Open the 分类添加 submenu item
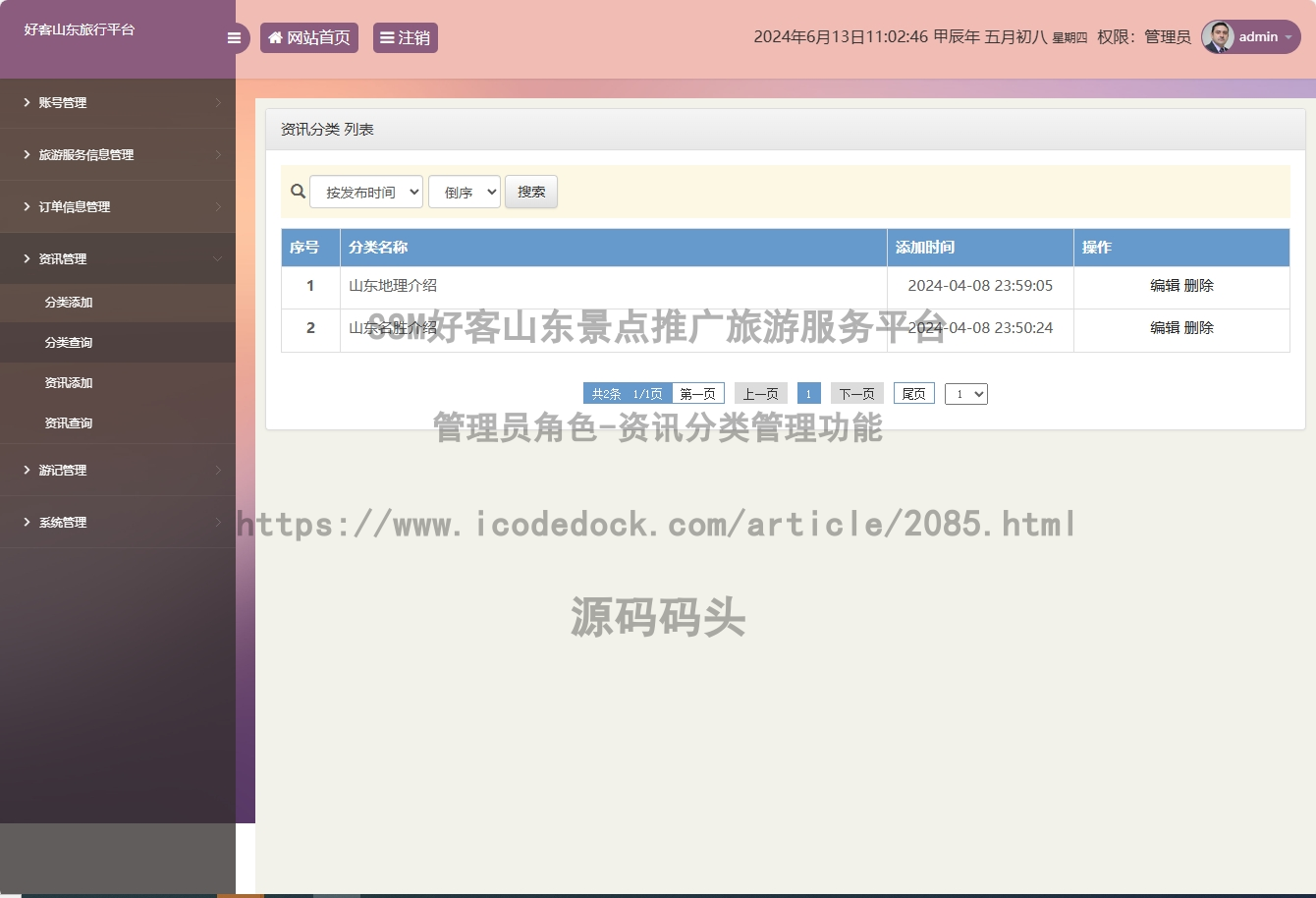Screen dimensions: 1316x898 coord(118,303)
